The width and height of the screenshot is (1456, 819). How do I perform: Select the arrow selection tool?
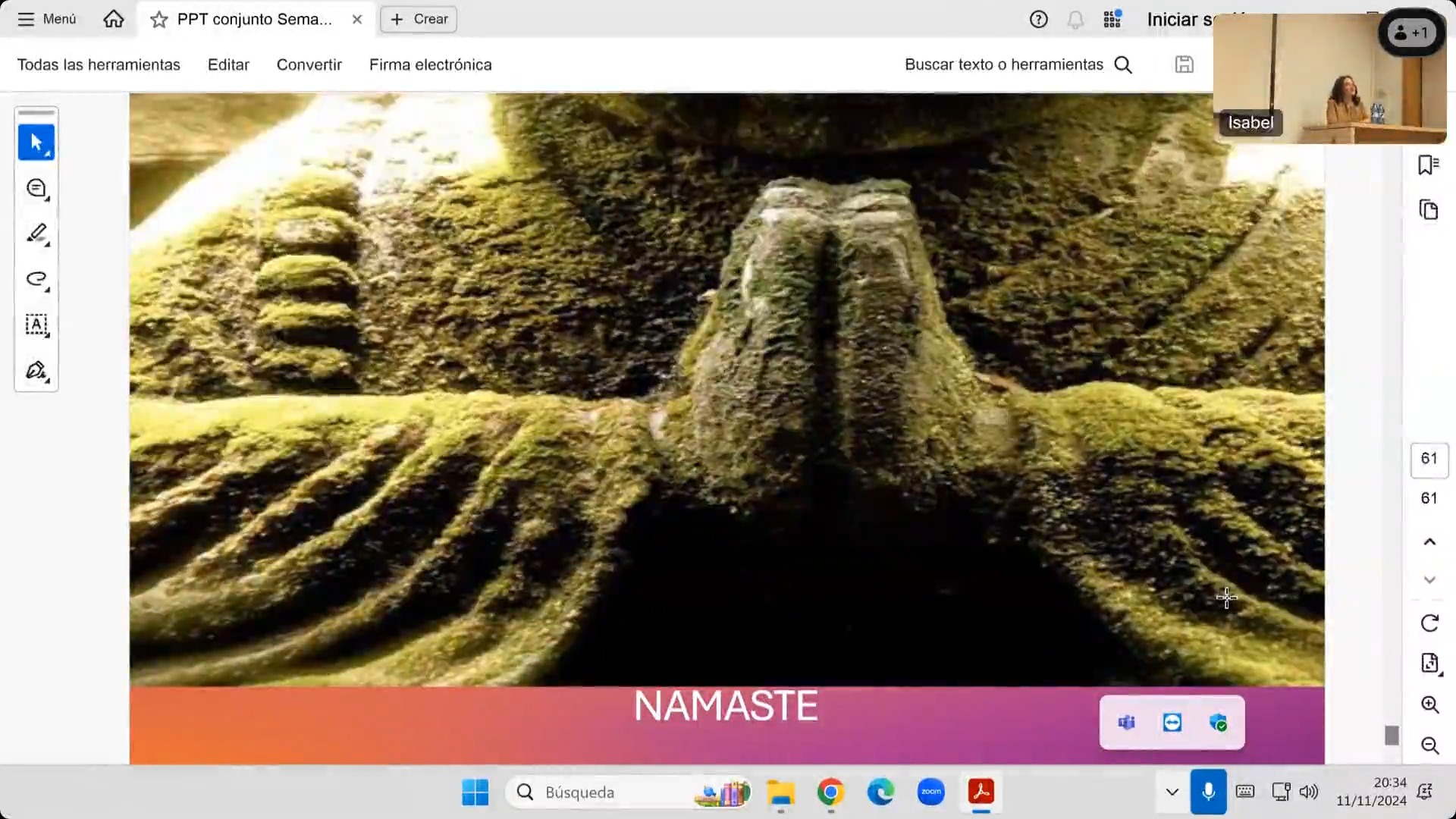(x=36, y=142)
